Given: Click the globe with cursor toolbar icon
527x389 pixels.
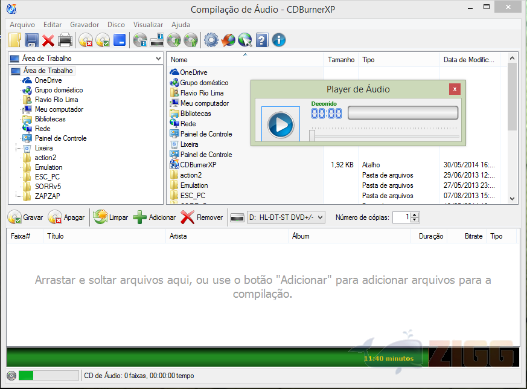Looking at the screenshot, I should (x=245, y=40).
